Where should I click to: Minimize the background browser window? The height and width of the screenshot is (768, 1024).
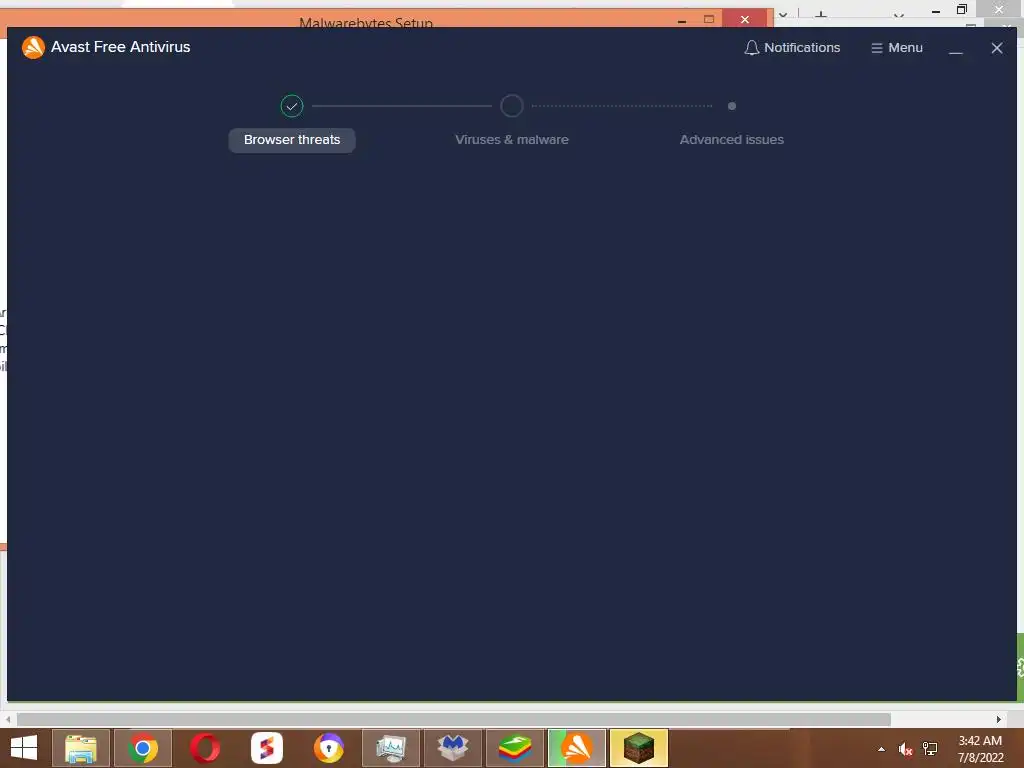pyautogui.click(x=936, y=10)
